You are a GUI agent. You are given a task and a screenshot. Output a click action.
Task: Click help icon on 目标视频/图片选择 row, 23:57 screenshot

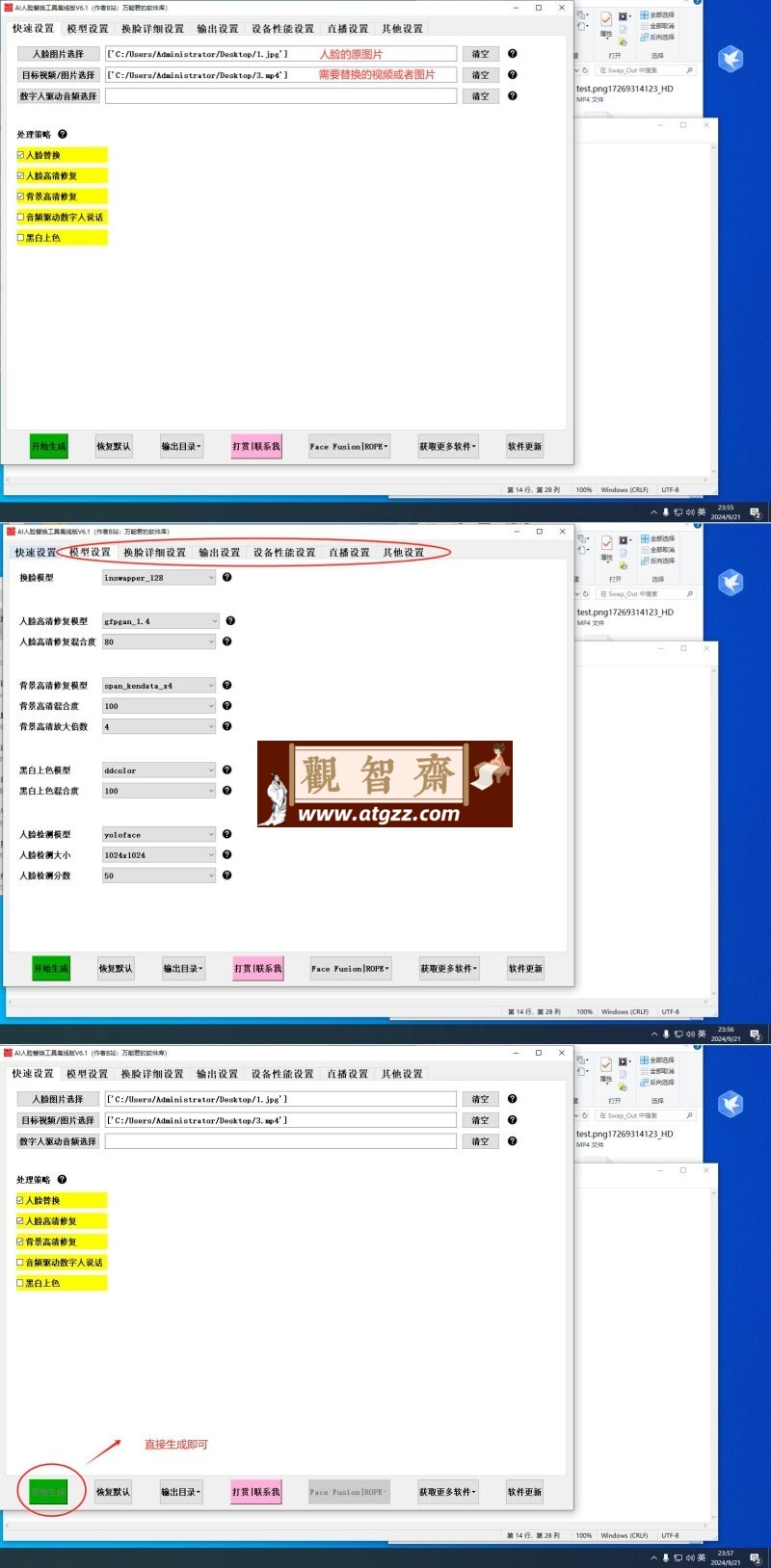[x=513, y=1119]
